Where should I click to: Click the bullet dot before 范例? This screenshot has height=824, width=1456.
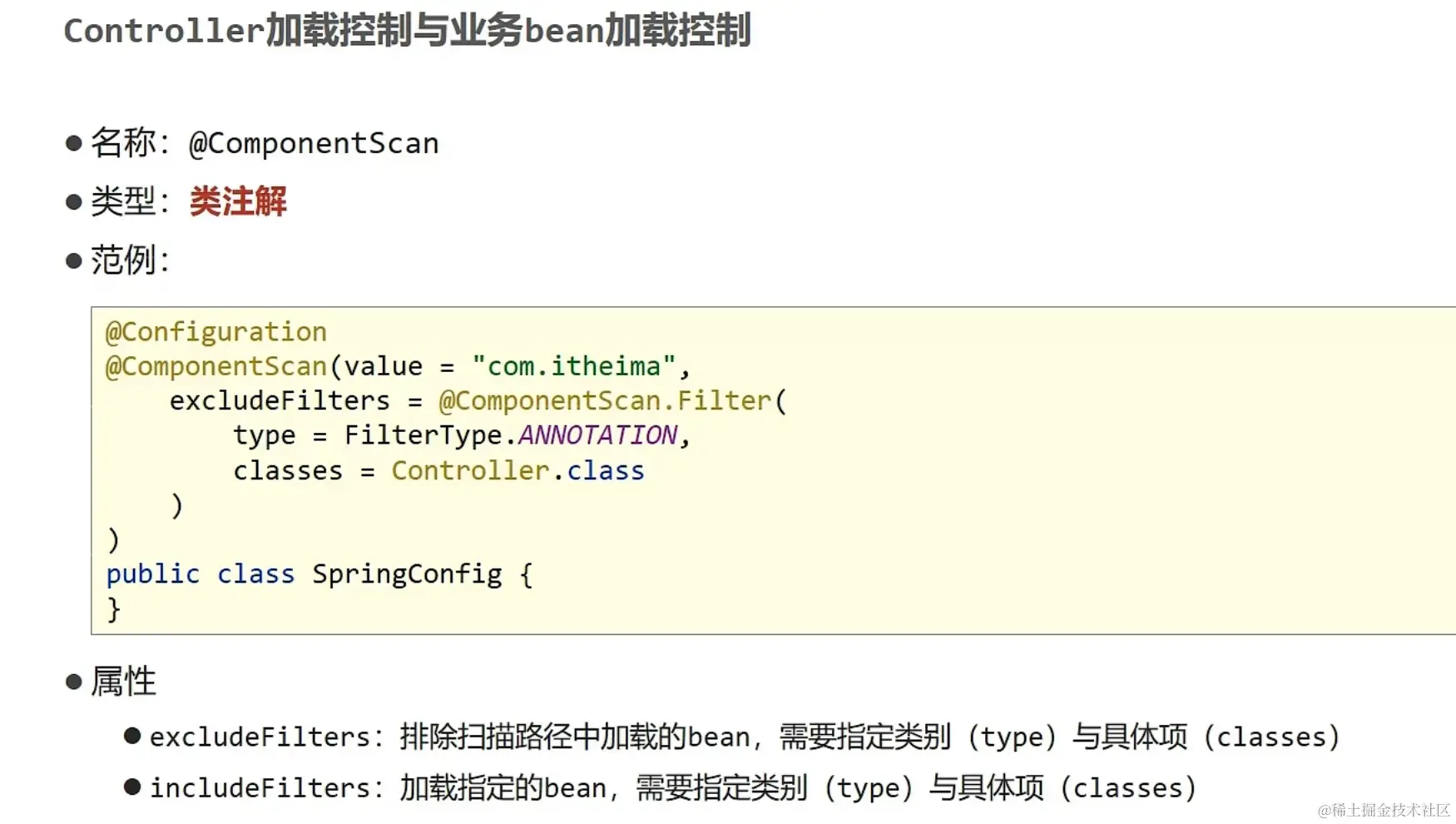tap(73, 261)
